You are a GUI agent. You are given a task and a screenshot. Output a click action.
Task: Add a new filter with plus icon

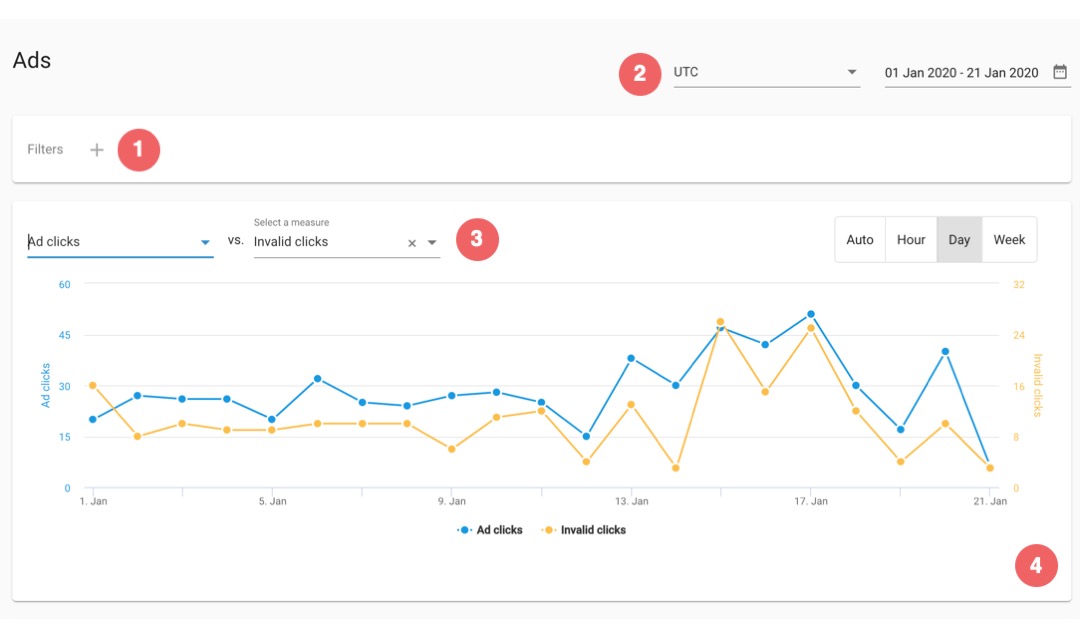click(96, 150)
